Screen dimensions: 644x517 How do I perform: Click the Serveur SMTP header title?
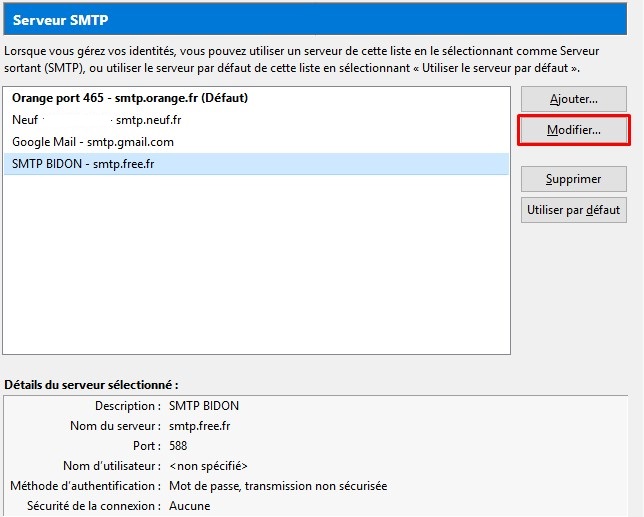click(x=60, y=20)
